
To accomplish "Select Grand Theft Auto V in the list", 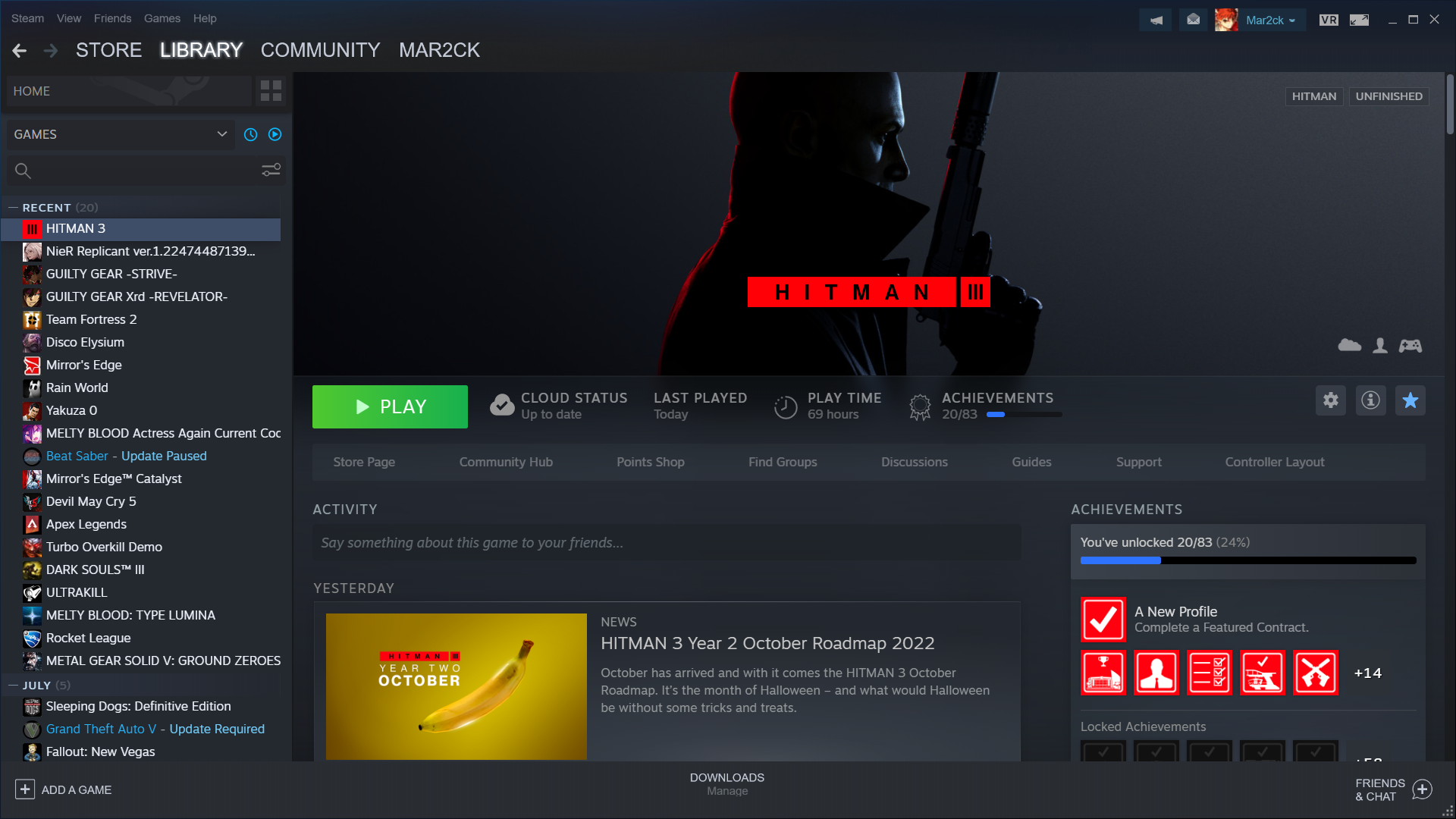I will point(141,729).
